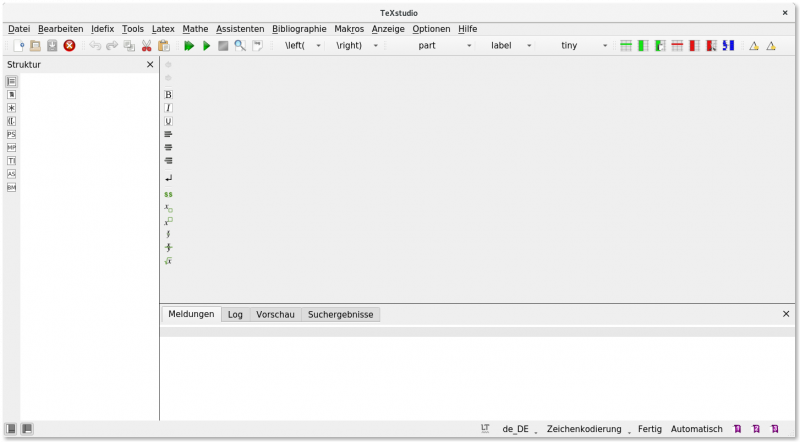
Task: Show the AS (Asymptote) commands panel
Action: pyautogui.click(x=11, y=175)
